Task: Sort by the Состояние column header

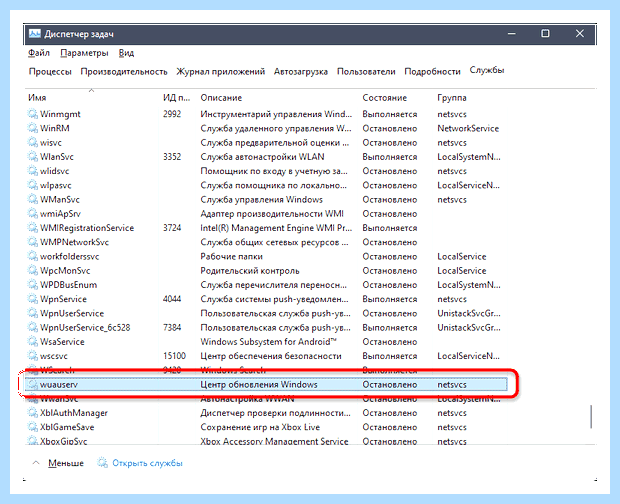Action: point(384,98)
